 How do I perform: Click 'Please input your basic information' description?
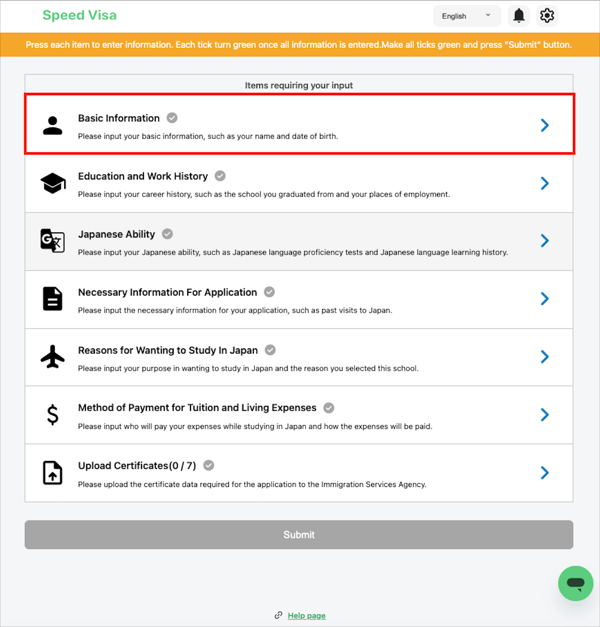click(208, 136)
